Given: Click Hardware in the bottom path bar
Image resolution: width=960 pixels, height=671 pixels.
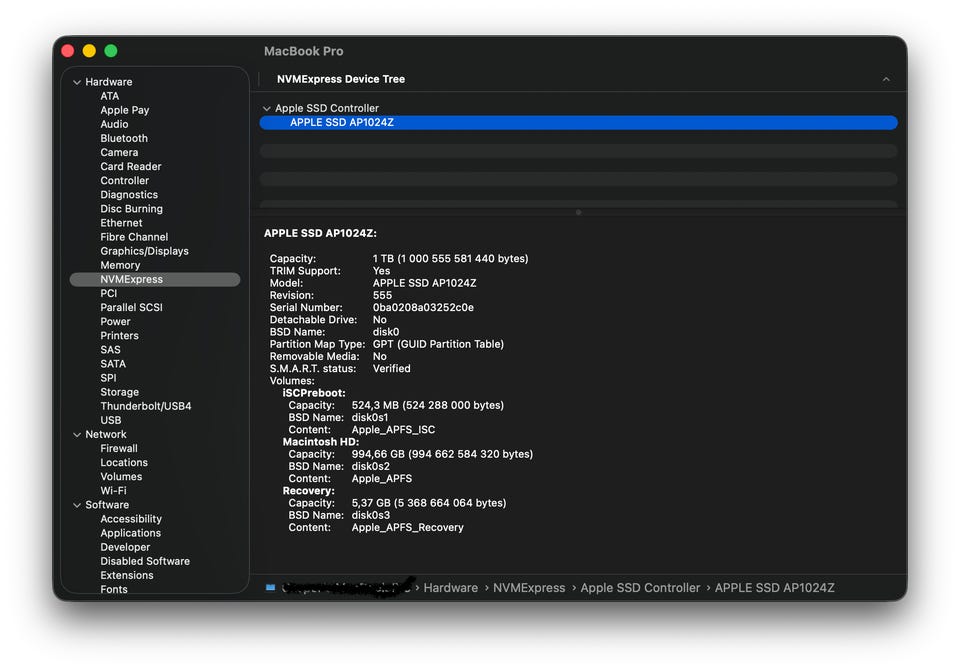Looking at the screenshot, I should (x=450, y=588).
